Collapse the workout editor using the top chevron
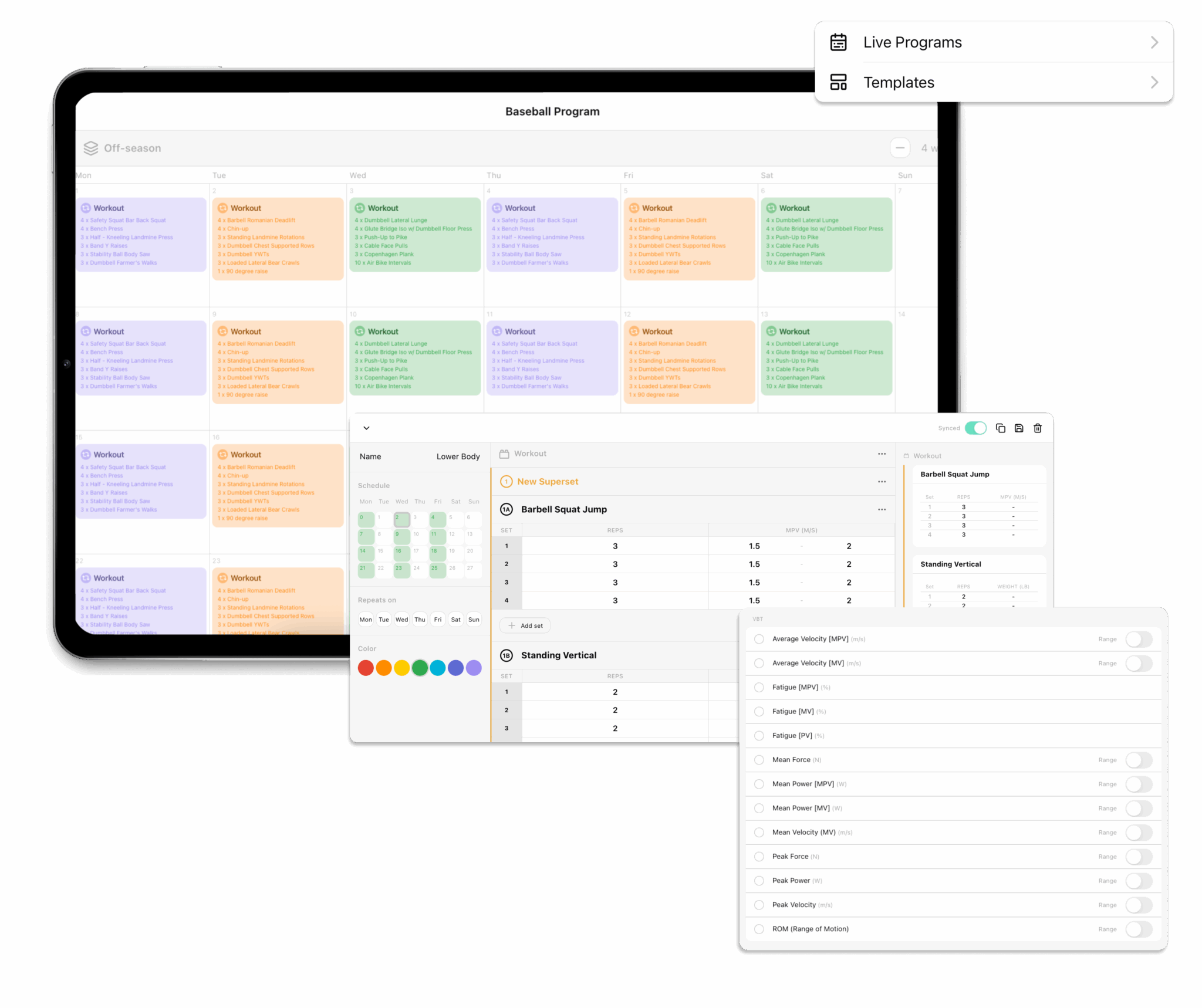 click(366, 428)
